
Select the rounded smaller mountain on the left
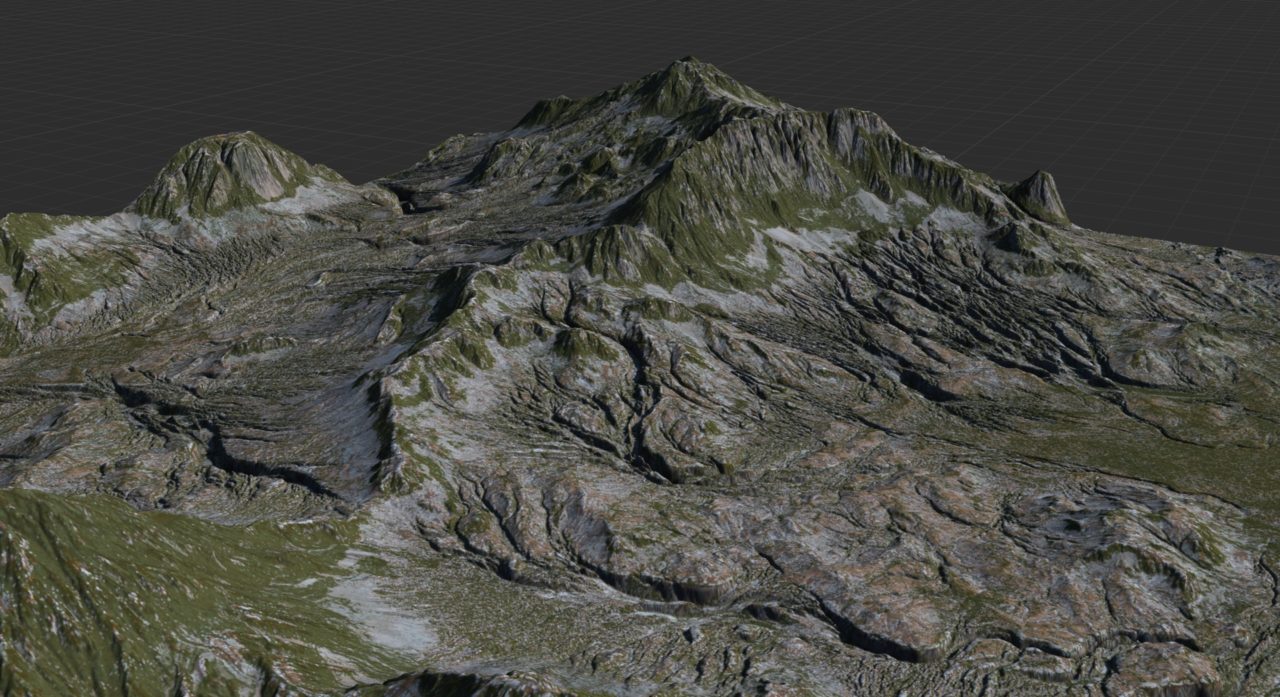pos(228,172)
